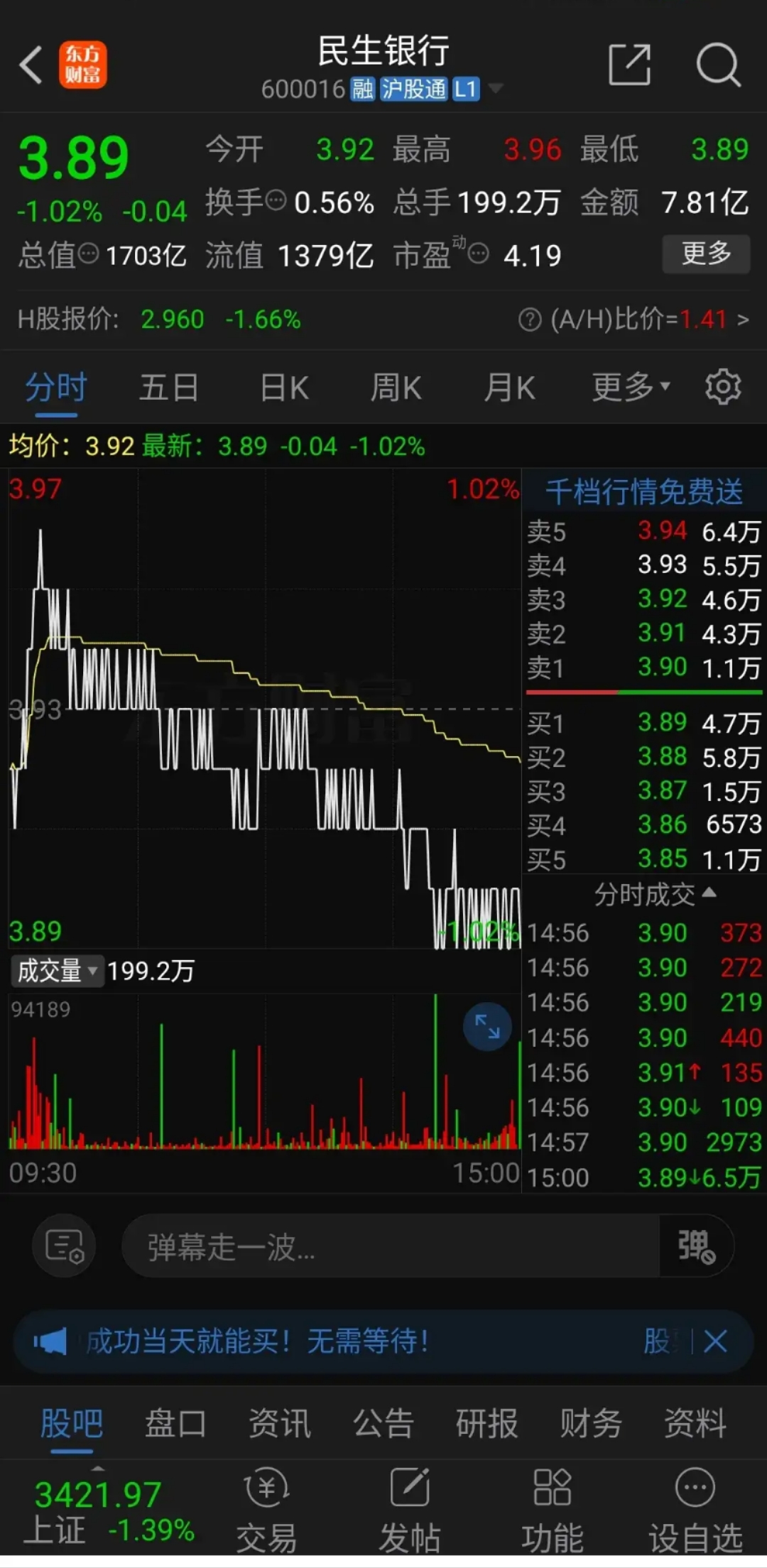Select 卖3 order row at 3.92

click(644, 599)
